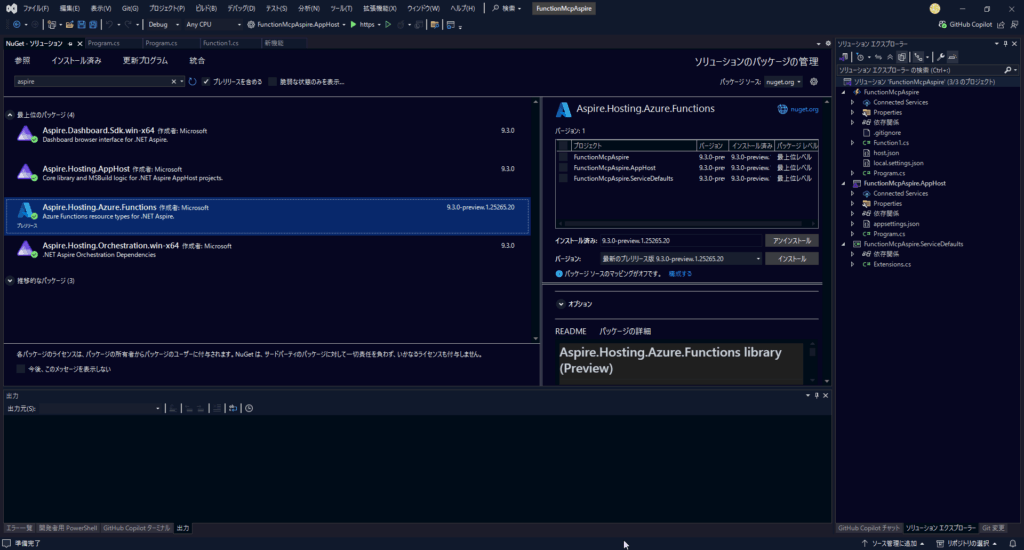Switch to the Installed packages tab
The width and height of the screenshot is (1024, 550).
(76, 61)
